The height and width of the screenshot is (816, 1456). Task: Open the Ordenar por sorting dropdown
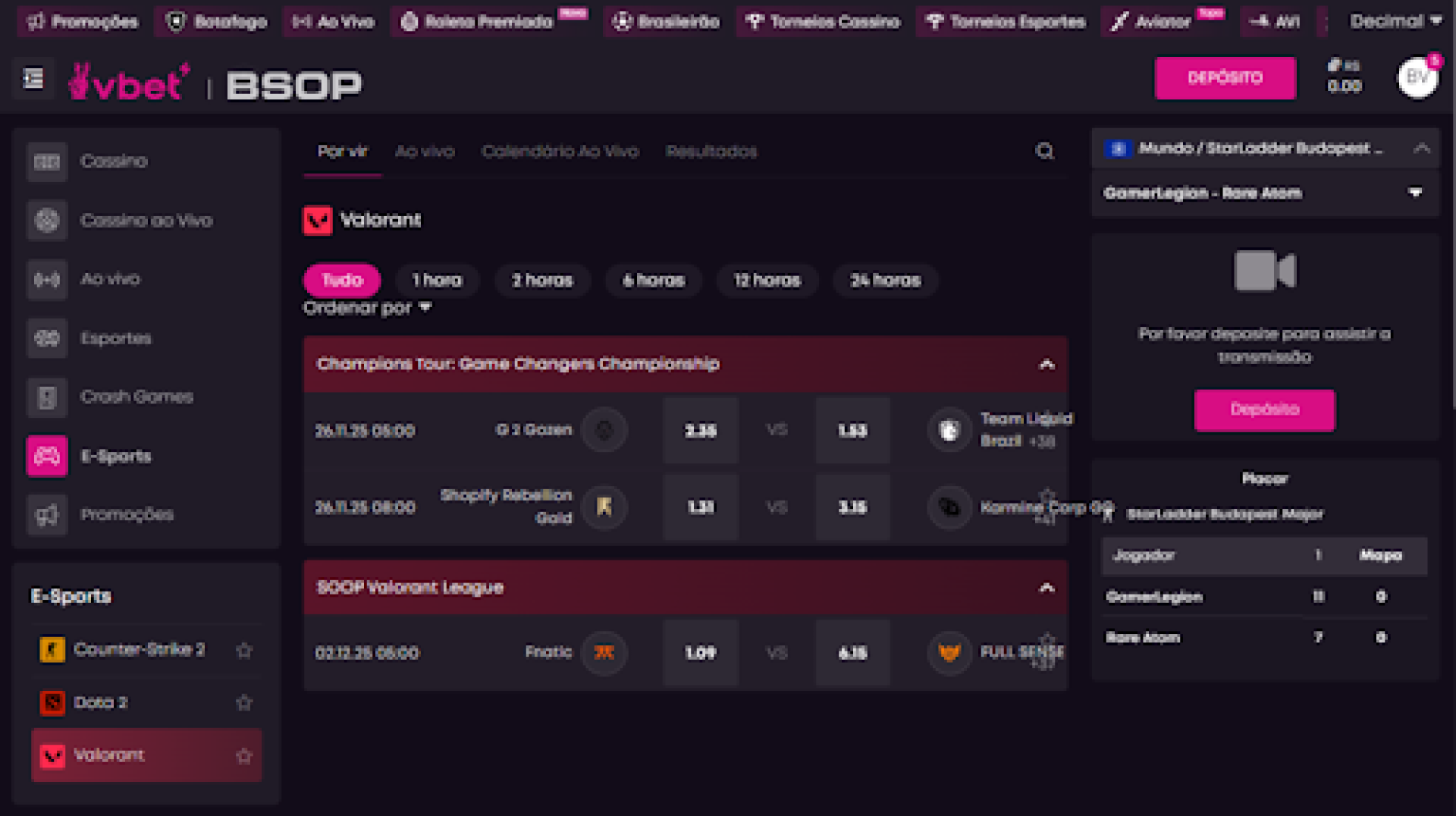[367, 308]
